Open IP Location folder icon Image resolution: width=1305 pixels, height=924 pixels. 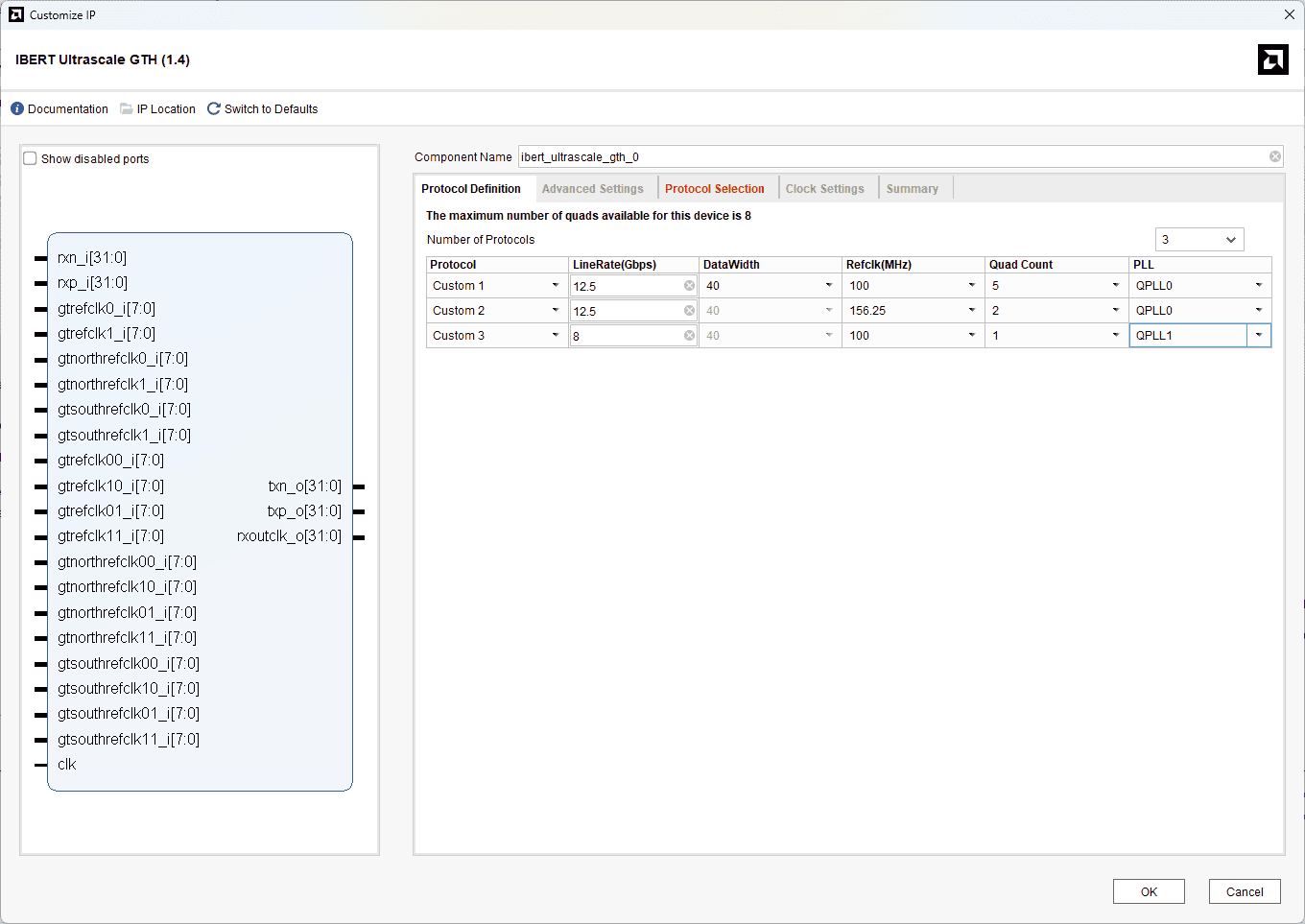(x=127, y=109)
